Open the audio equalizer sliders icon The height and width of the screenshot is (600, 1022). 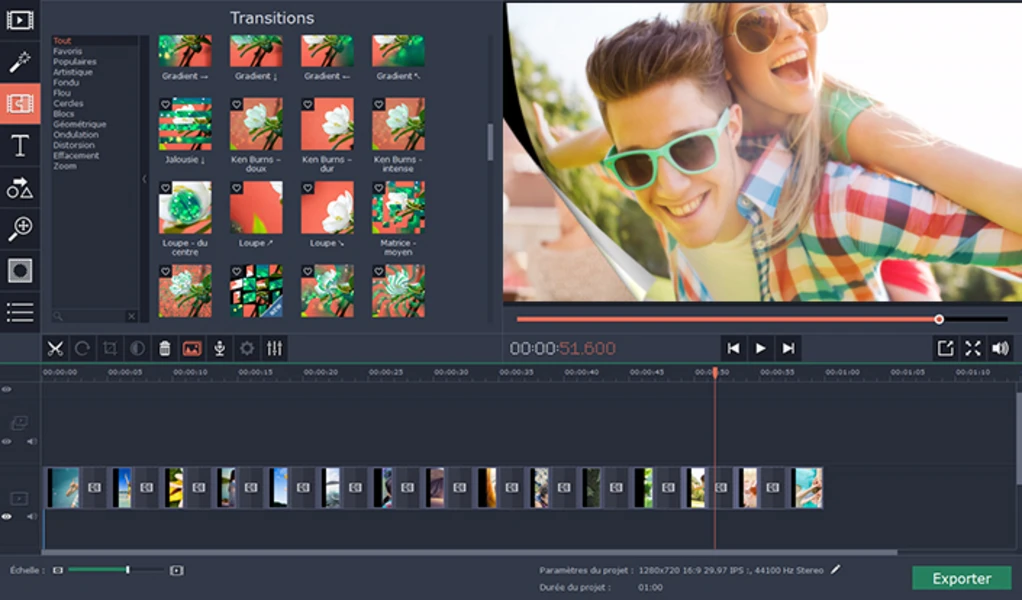coord(274,348)
